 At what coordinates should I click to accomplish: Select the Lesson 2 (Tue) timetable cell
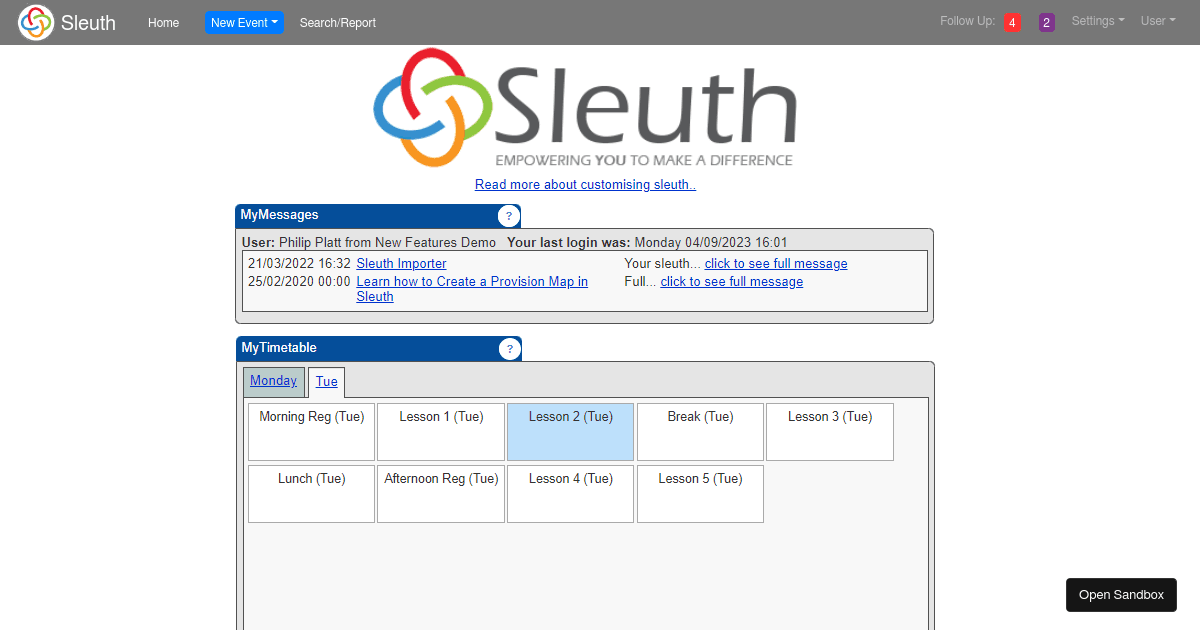pyautogui.click(x=570, y=431)
